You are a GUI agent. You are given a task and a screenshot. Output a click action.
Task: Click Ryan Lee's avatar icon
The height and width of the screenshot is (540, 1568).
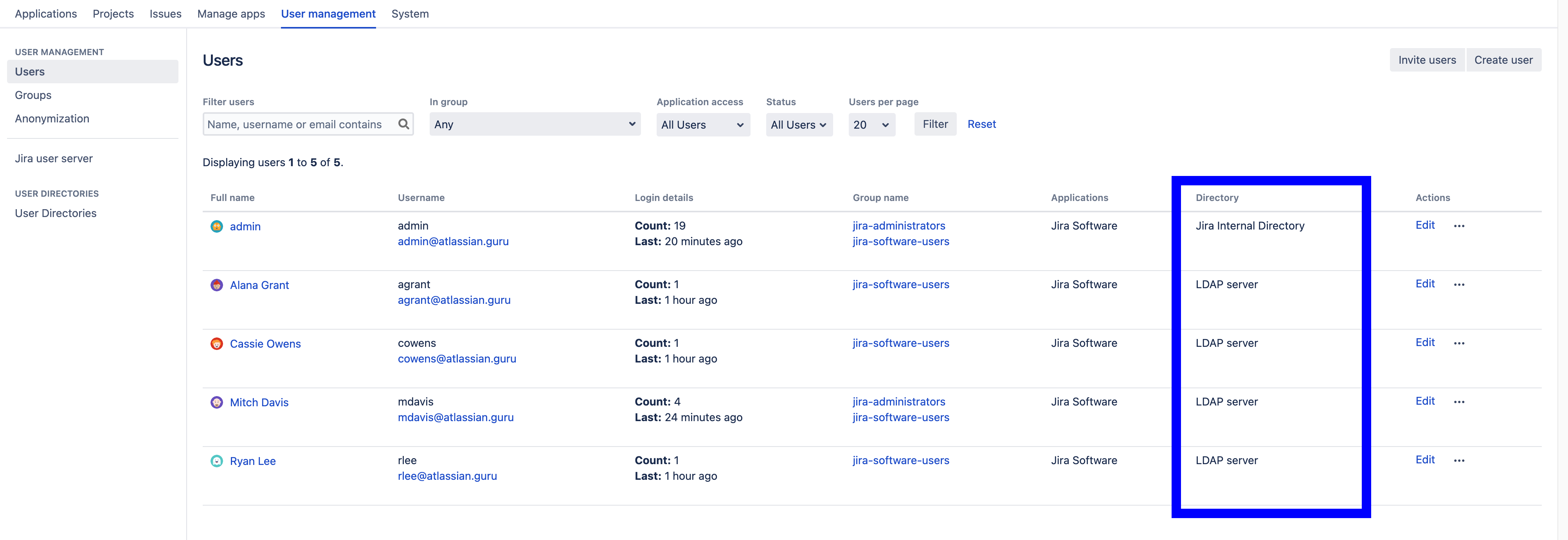pyautogui.click(x=217, y=461)
